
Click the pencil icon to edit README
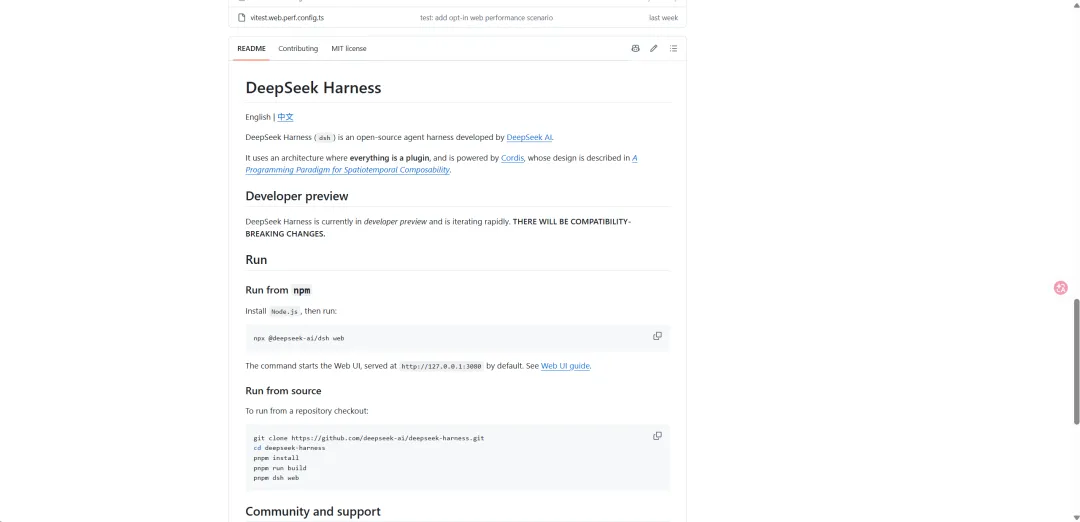tap(654, 48)
